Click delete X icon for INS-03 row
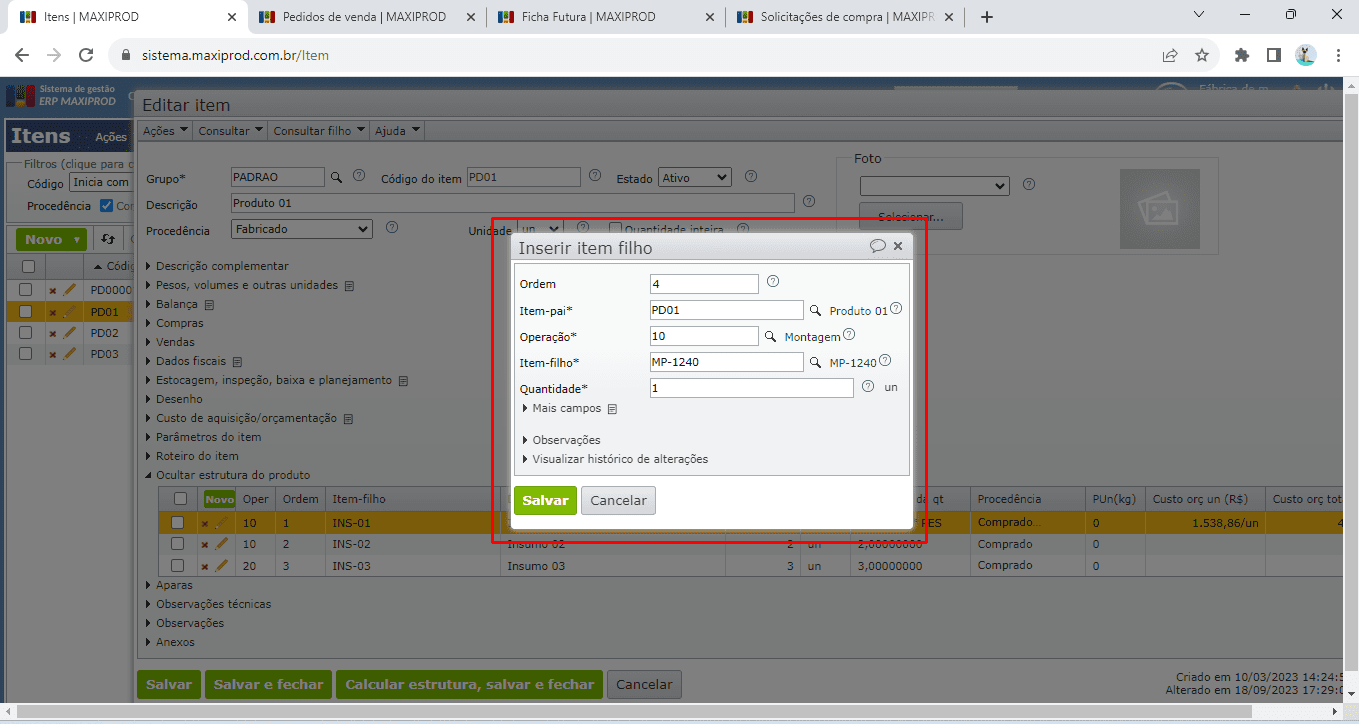 pyautogui.click(x=205, y=566)
